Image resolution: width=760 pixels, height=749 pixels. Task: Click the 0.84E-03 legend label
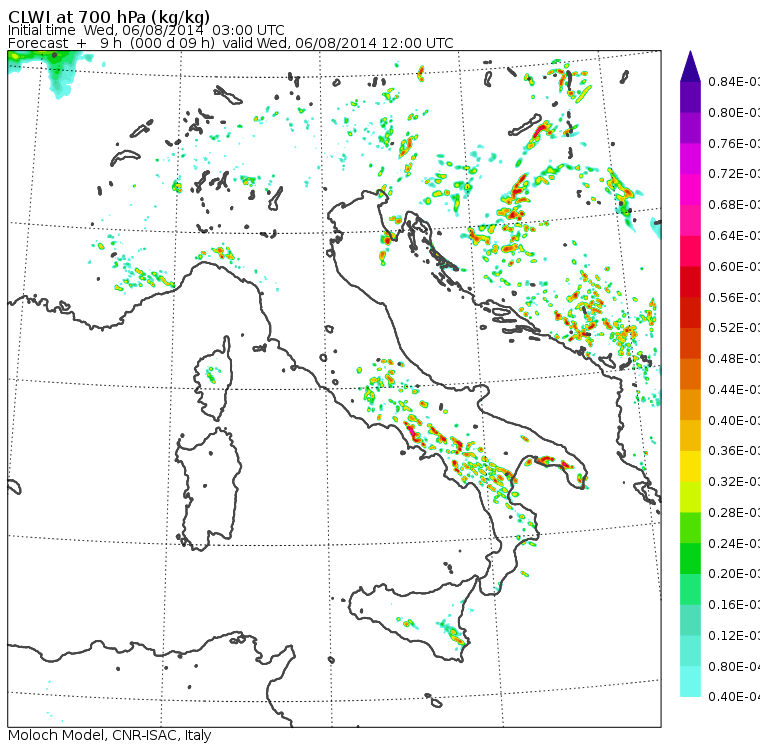734,81
